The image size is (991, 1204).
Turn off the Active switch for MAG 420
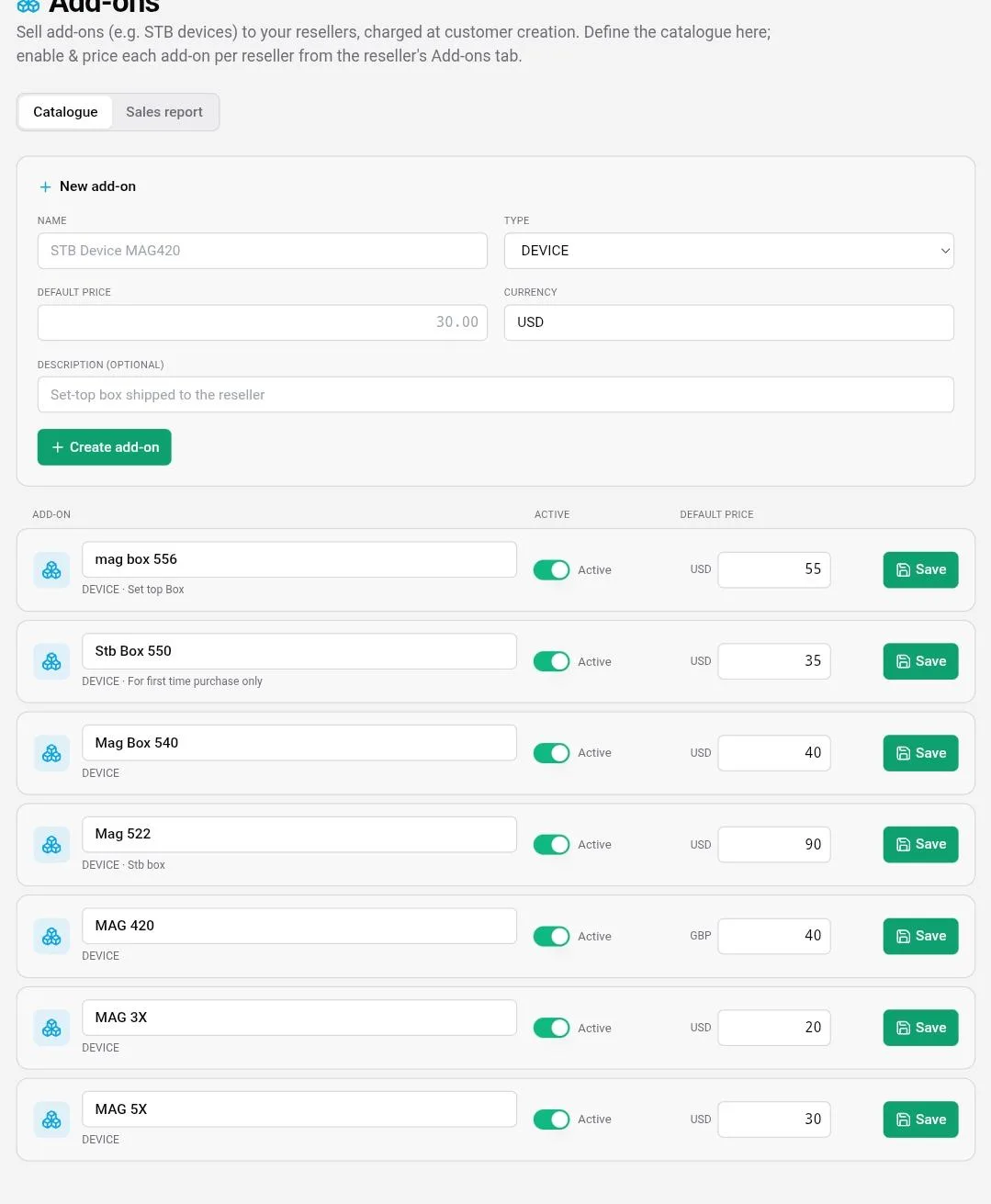(551, 936)
